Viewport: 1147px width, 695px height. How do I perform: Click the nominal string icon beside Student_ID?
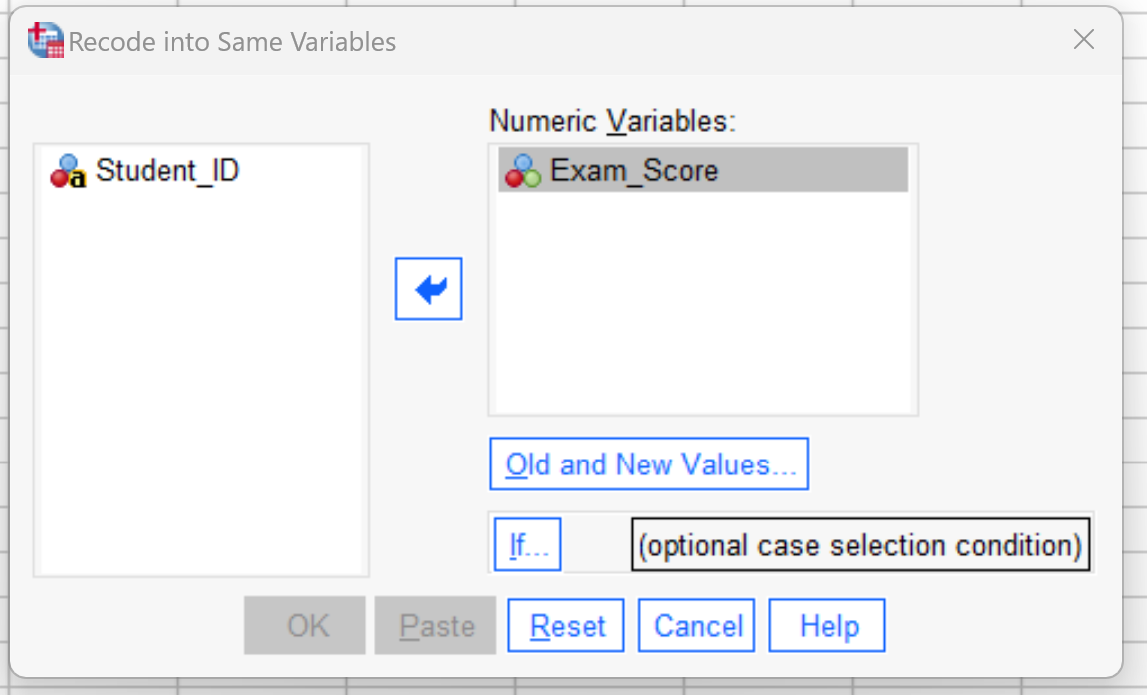[x=68, y=171]
